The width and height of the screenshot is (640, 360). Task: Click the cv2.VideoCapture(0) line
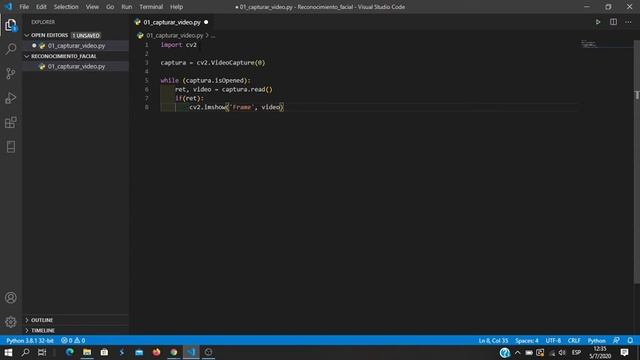coord(213,62)
